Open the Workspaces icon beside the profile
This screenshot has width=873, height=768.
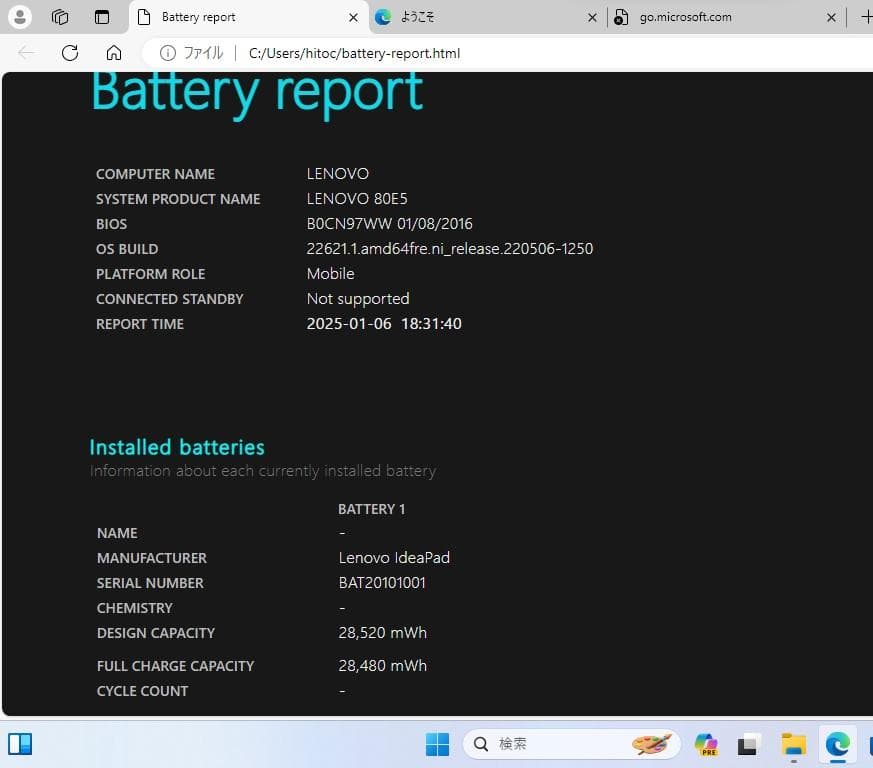60,17
